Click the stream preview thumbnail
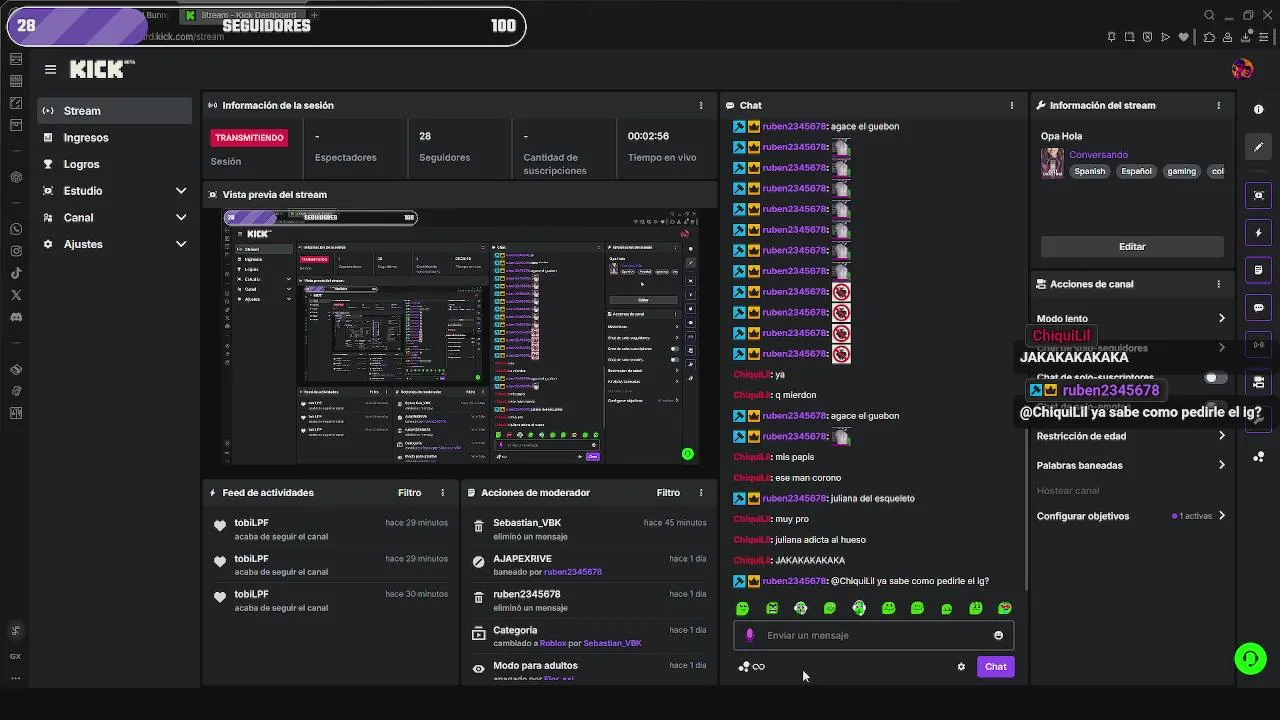 pyautogui.click(x=460, y=337)
